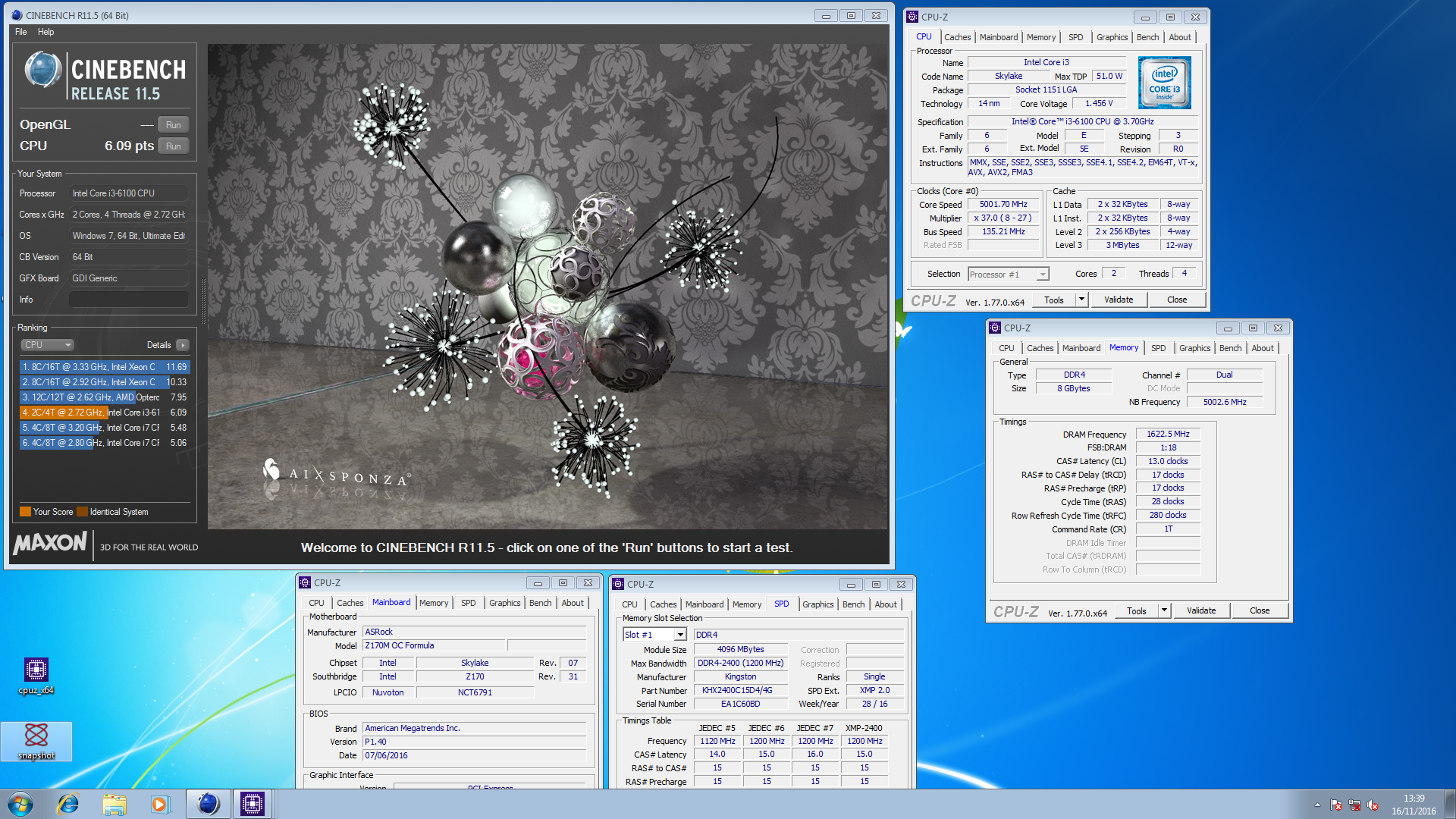Open the Processor #1 selection dropdown
The height and width of the screenshot is (819, 1456).
pyautogui.click(x=1009, y=275)
